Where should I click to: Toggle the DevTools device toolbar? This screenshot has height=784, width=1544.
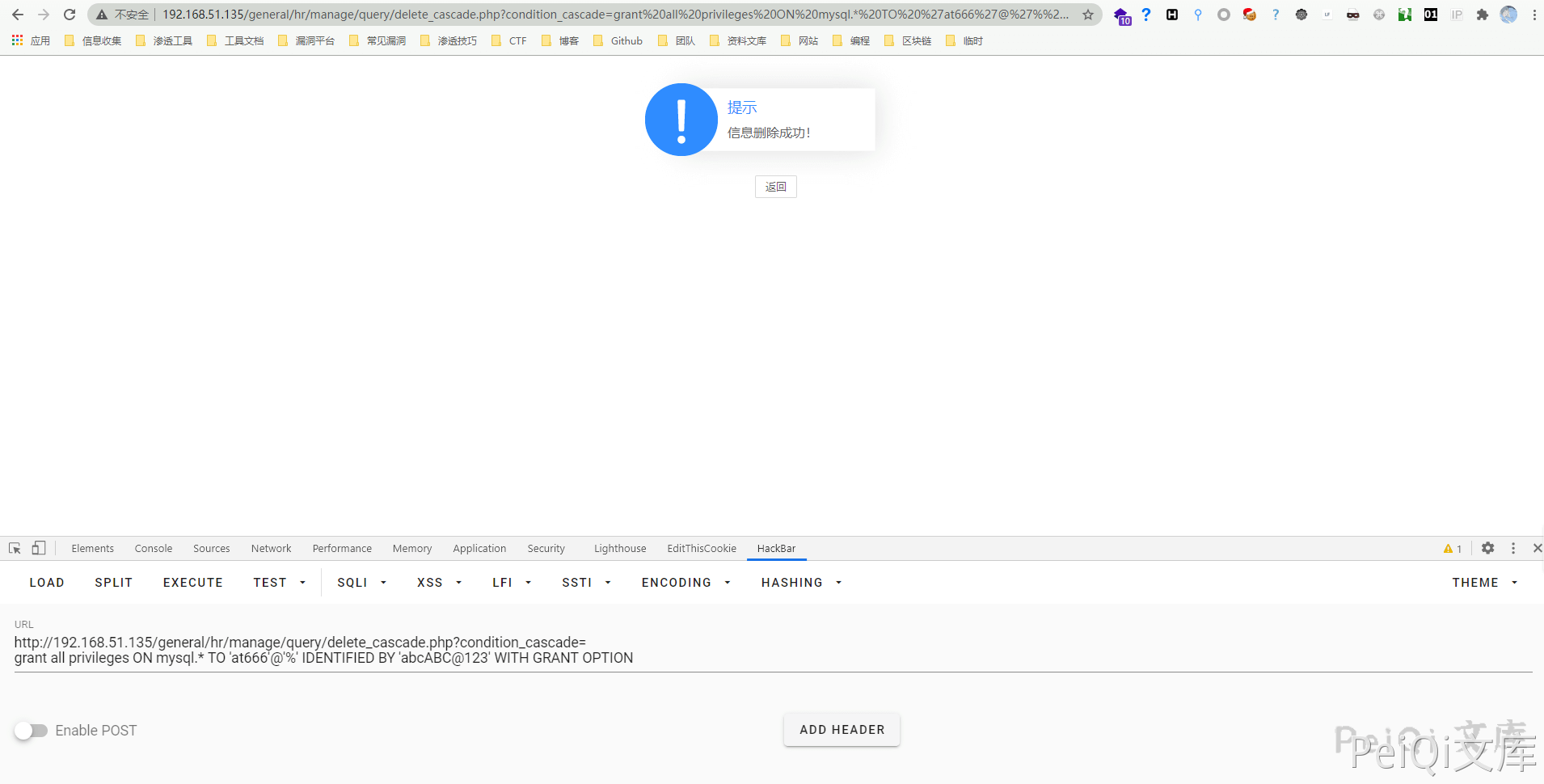click(39, 548)
